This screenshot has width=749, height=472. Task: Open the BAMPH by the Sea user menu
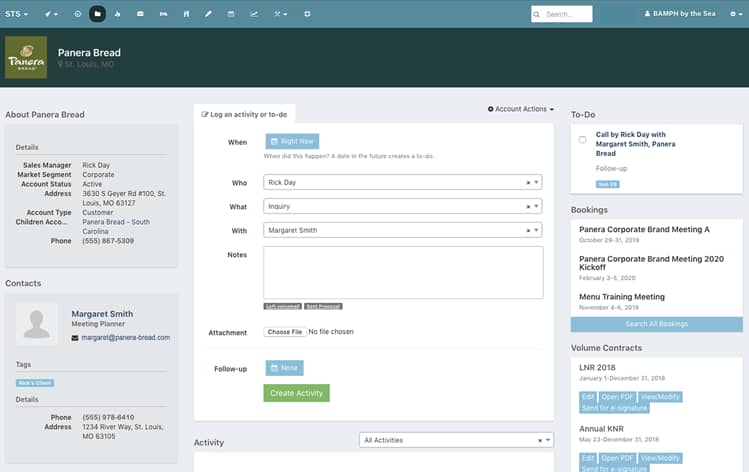pyautogui.click(x=680, y=14)
